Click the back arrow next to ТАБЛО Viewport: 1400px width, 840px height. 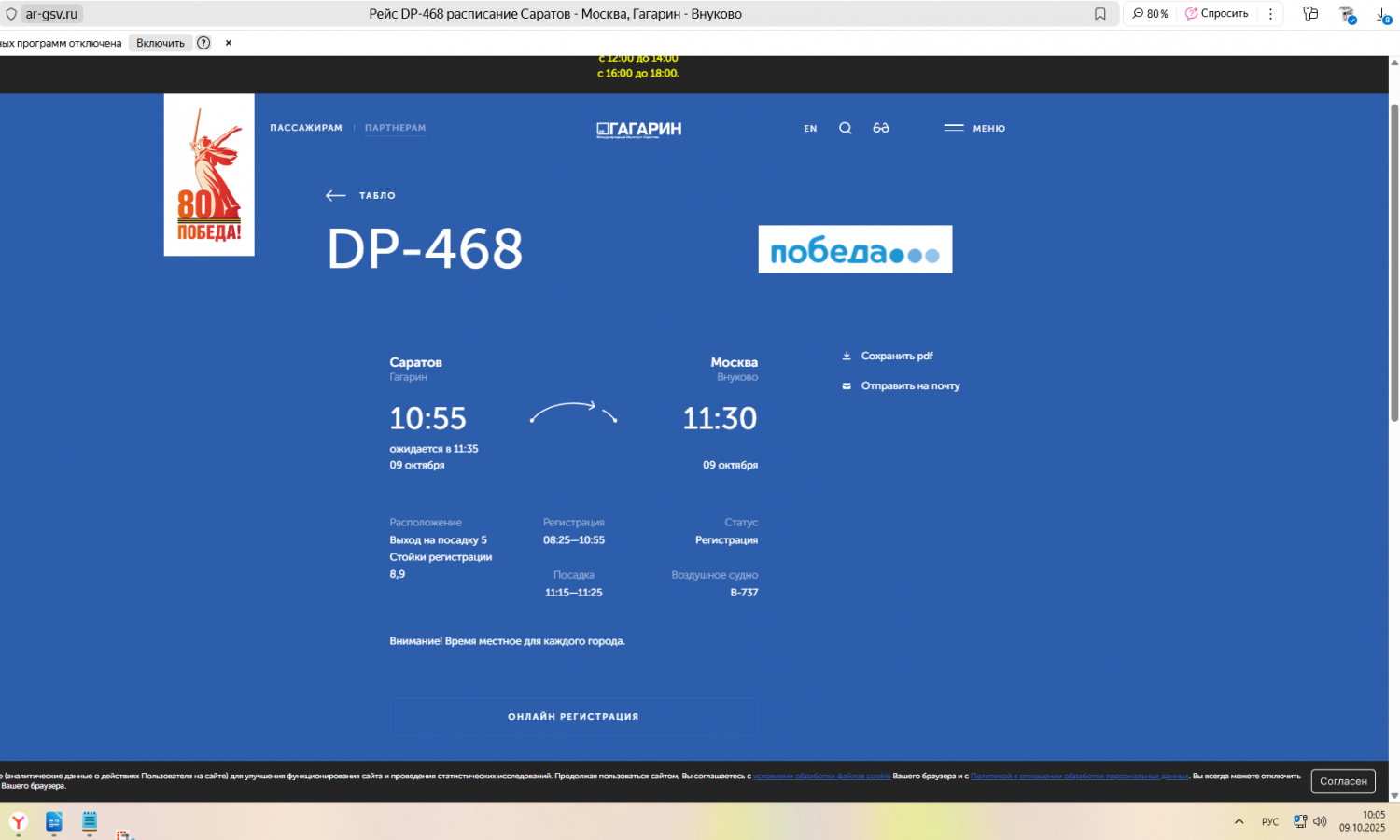pyautogui.click(x=336, y=196)
